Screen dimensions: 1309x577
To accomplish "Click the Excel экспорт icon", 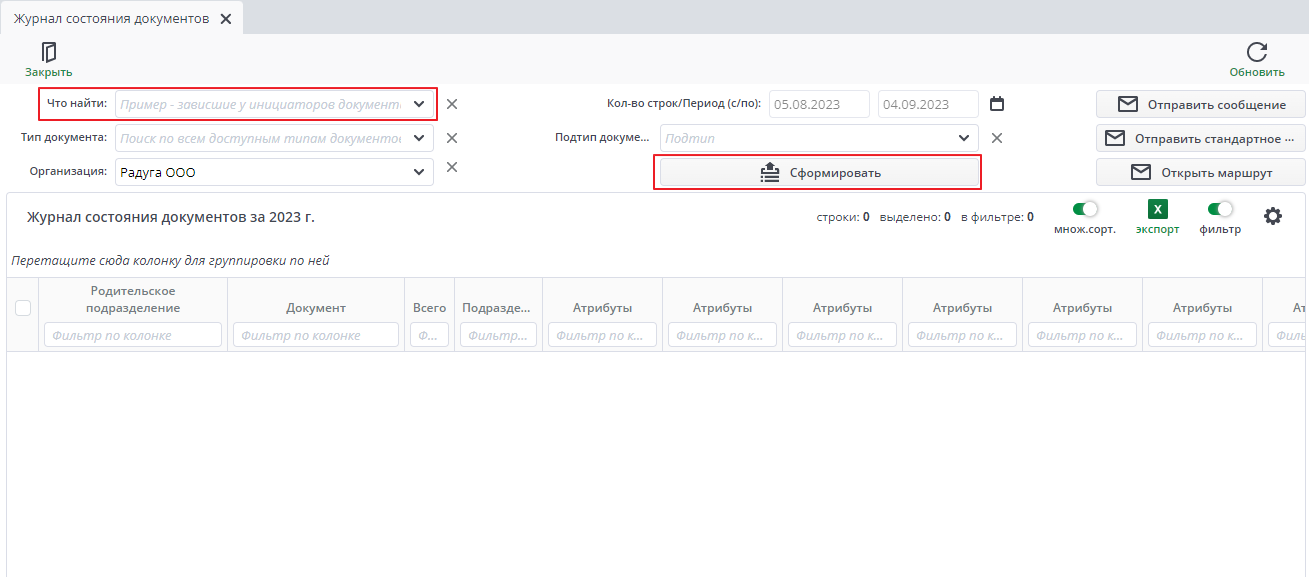I will [x=1157, y=209].
